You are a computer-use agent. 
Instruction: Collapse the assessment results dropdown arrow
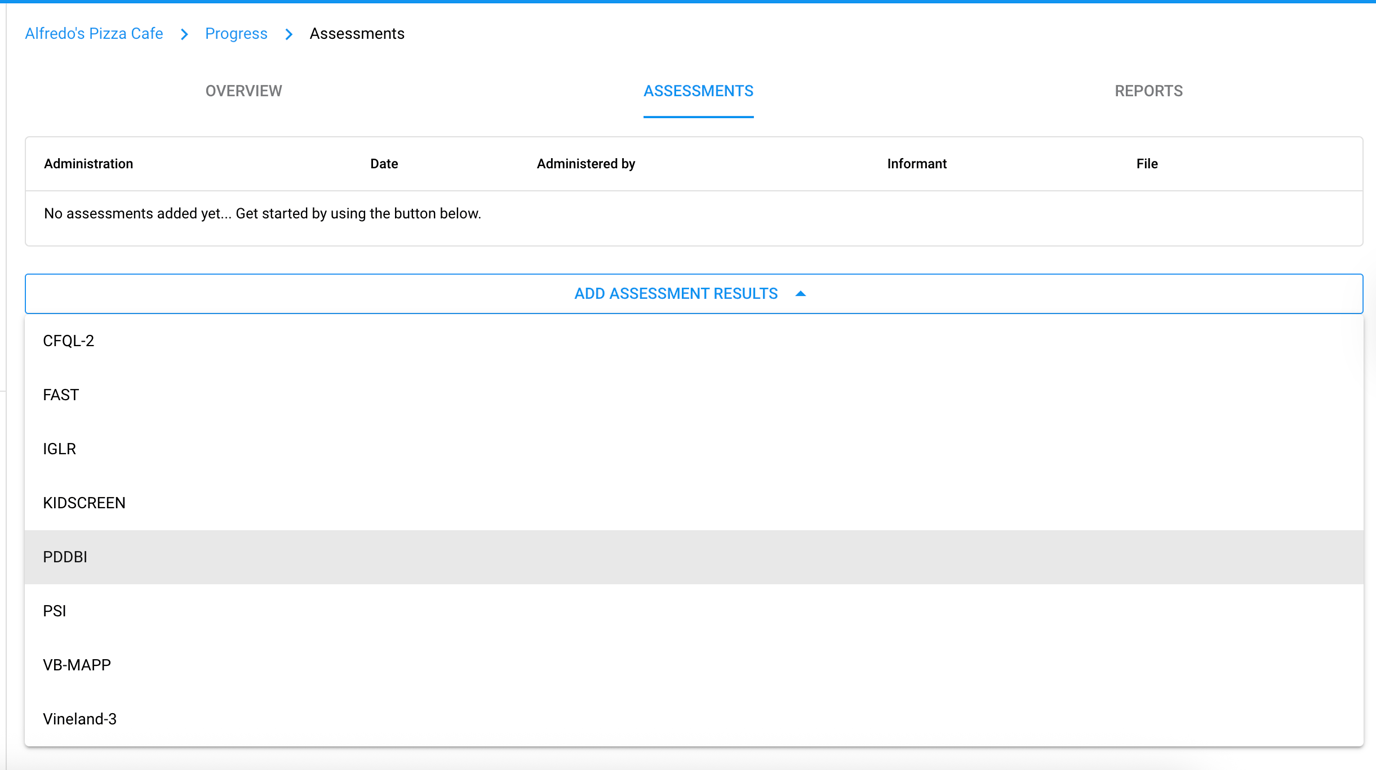coord(800,293)
